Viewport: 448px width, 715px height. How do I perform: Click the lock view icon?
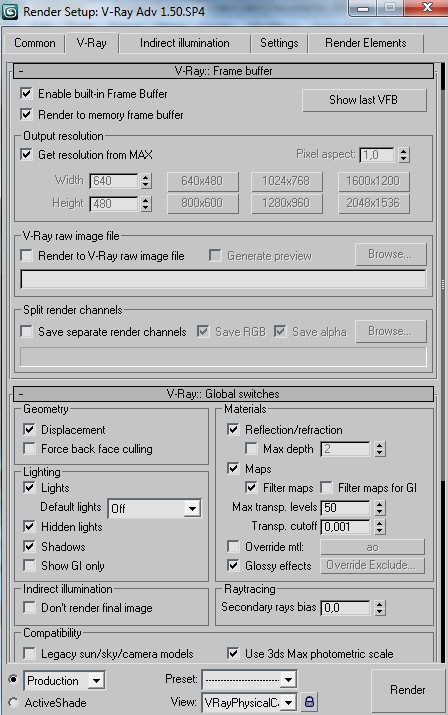[x=309, y=701]
